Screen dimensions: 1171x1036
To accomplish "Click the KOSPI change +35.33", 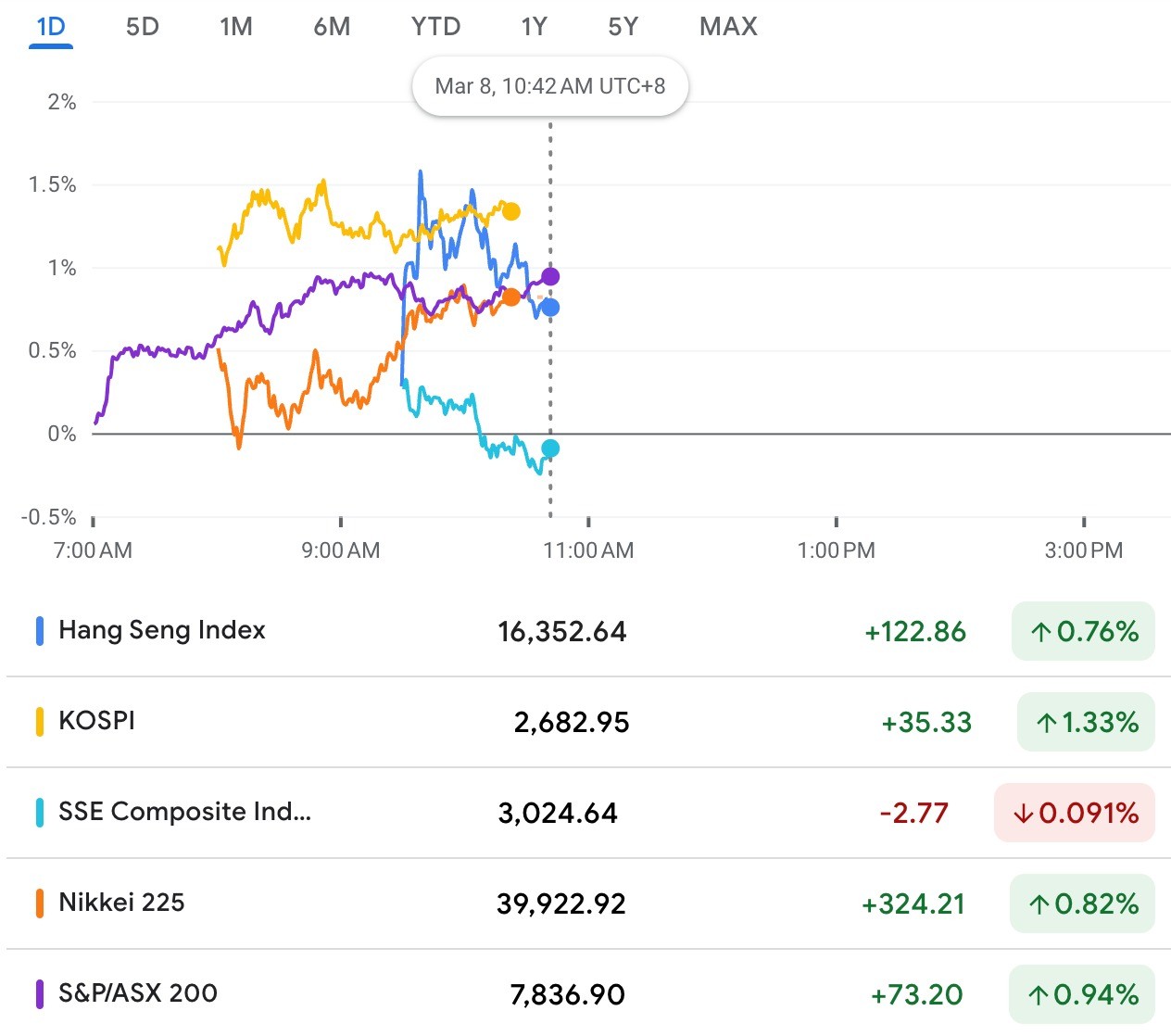I will point(926,723).
